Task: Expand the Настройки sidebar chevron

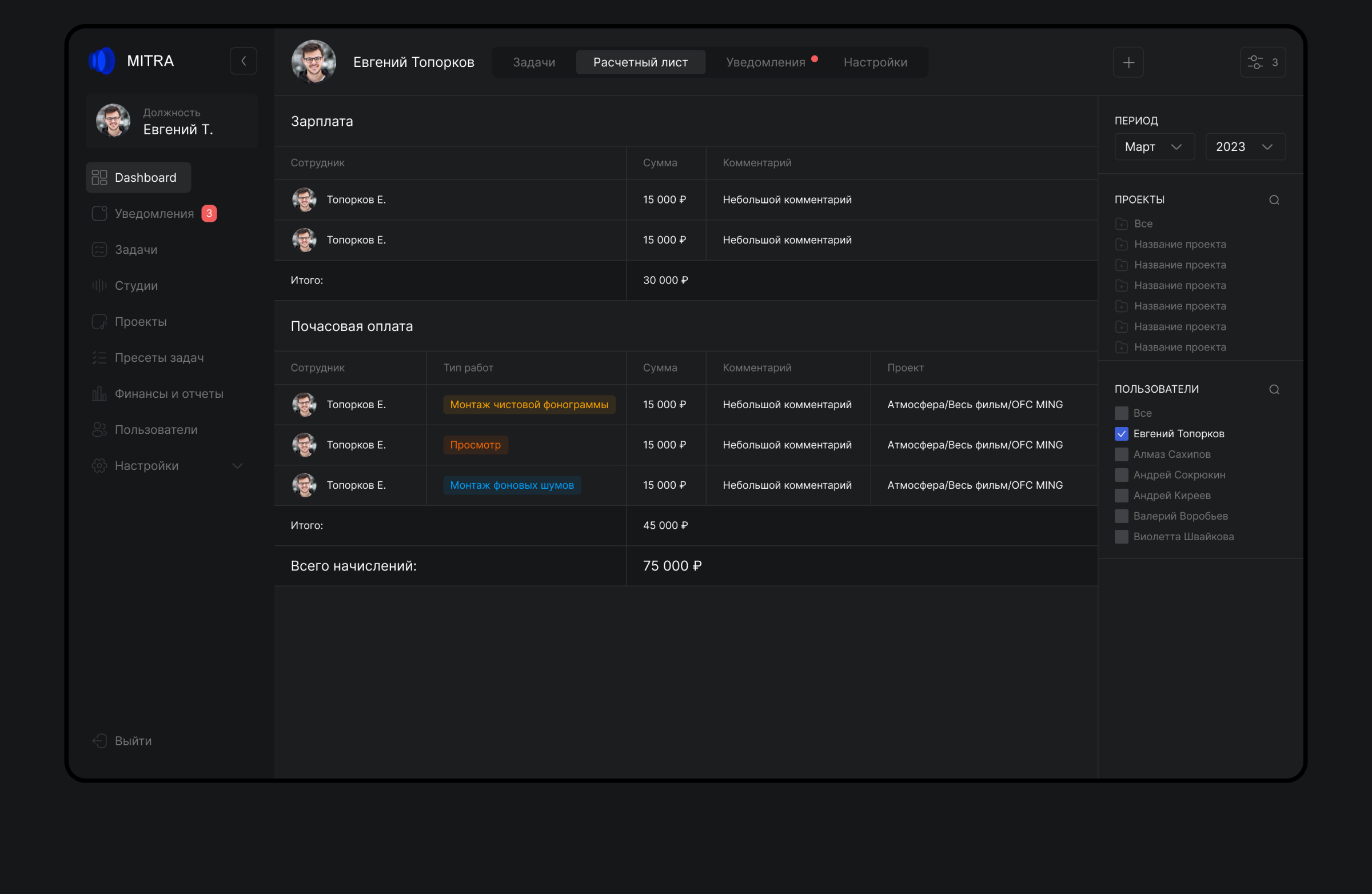Action: (237, 466)
